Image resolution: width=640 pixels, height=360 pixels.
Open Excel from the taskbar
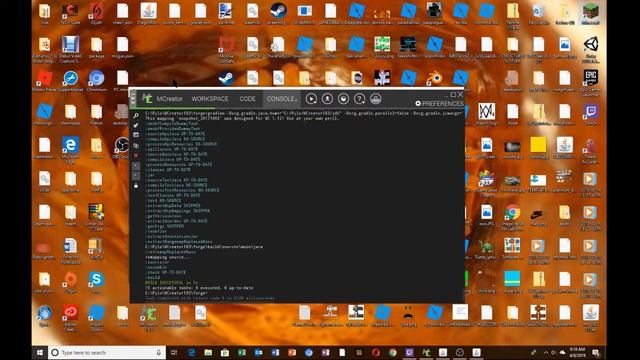[242, 352]
